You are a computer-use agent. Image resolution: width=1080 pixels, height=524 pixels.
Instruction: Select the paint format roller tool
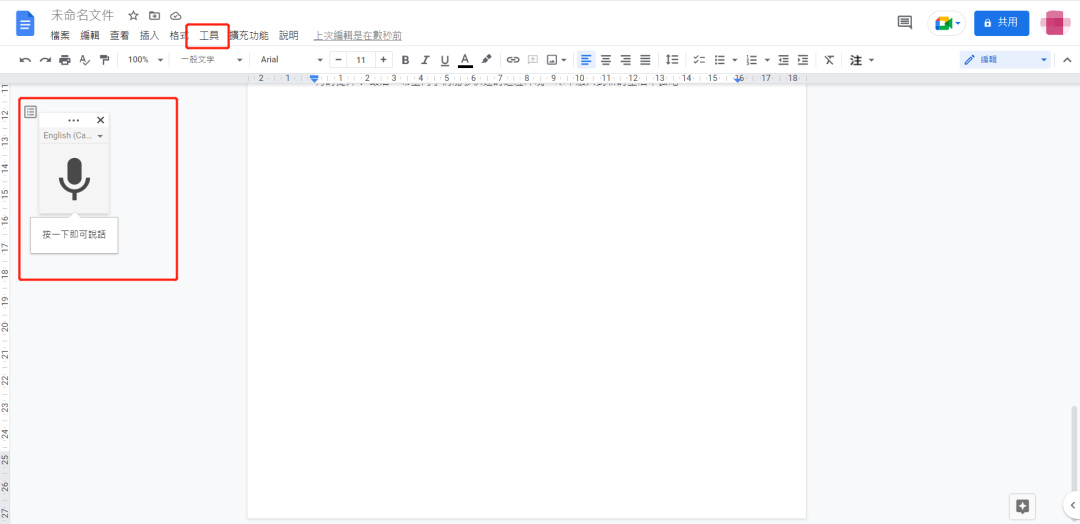104,60
